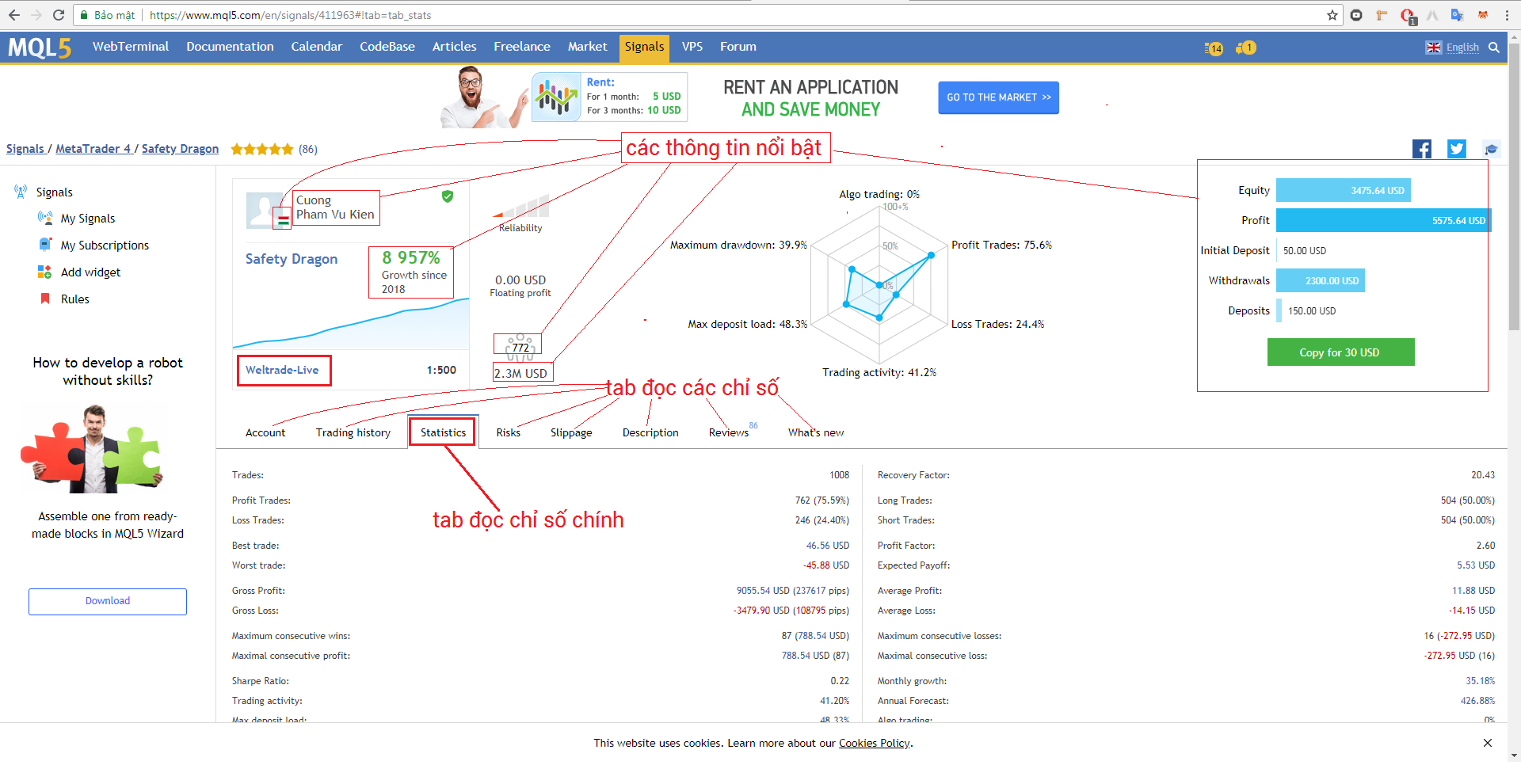
Task: Switch to the Slippage tab
Action: 571,432
